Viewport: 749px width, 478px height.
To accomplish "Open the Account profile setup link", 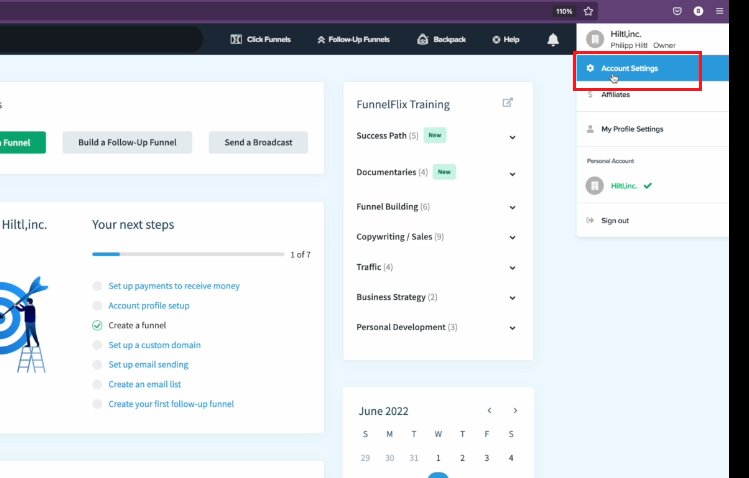I will click(149, 306).
